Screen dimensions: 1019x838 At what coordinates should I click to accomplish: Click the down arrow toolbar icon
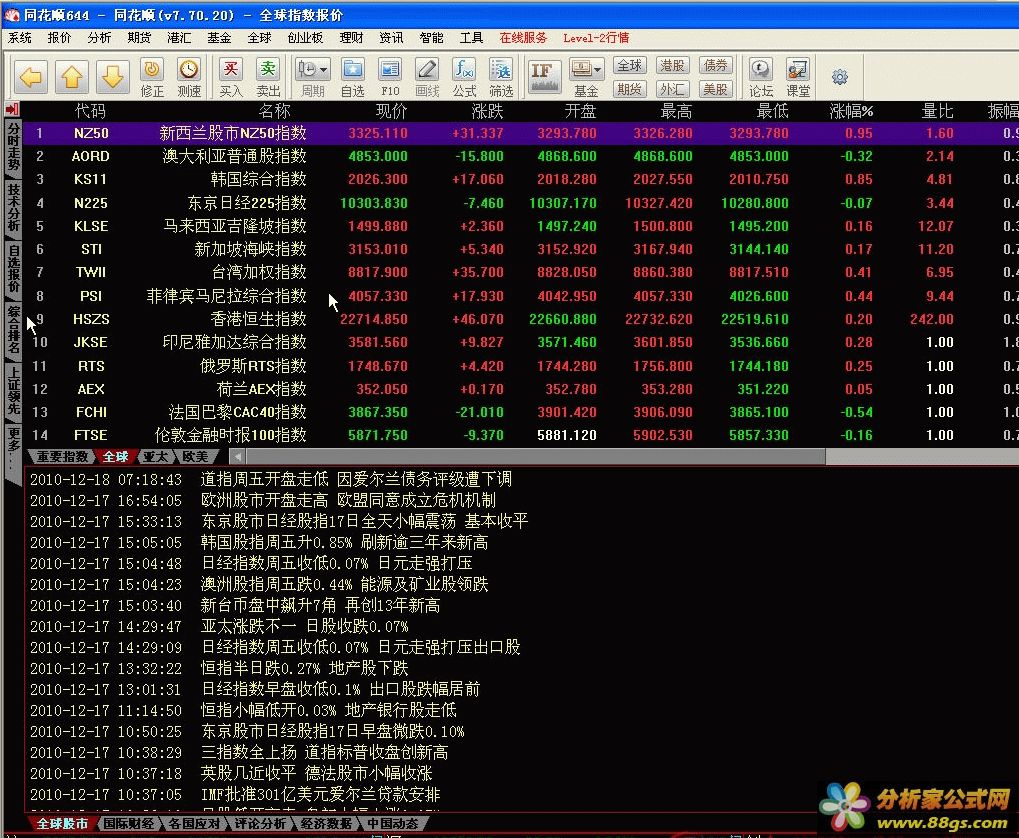(112, 77)
